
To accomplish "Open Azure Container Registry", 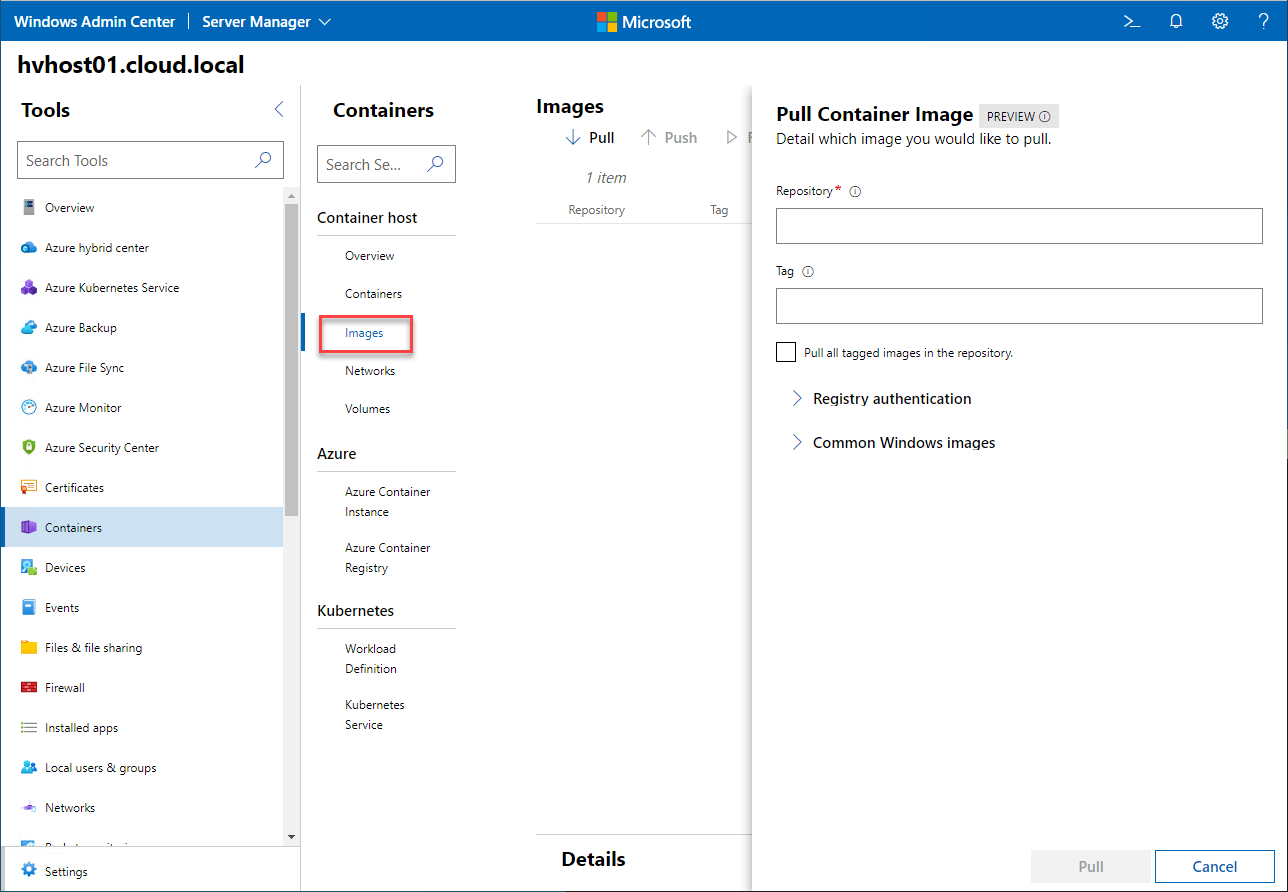I will (x=388, y=558).
